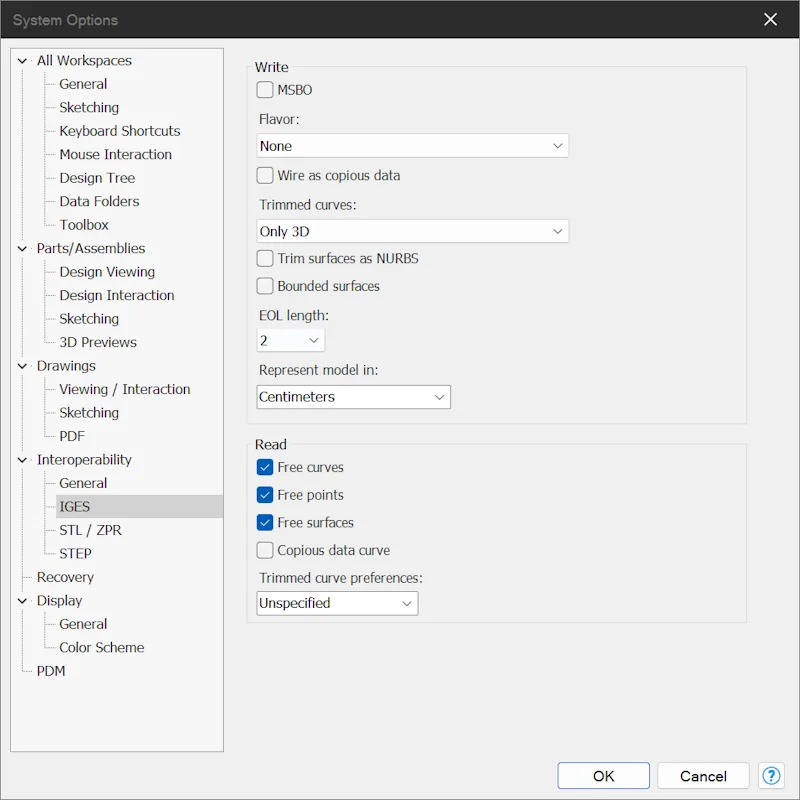Open PDF settings under Drawings

coord(72,436)
